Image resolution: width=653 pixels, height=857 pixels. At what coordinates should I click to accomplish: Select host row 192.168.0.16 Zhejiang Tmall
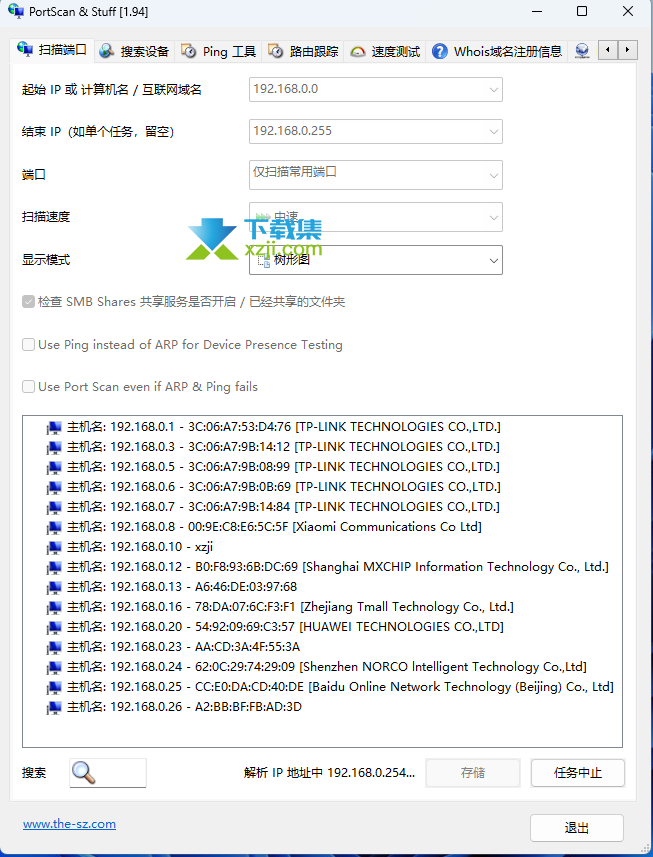(280, 607)
